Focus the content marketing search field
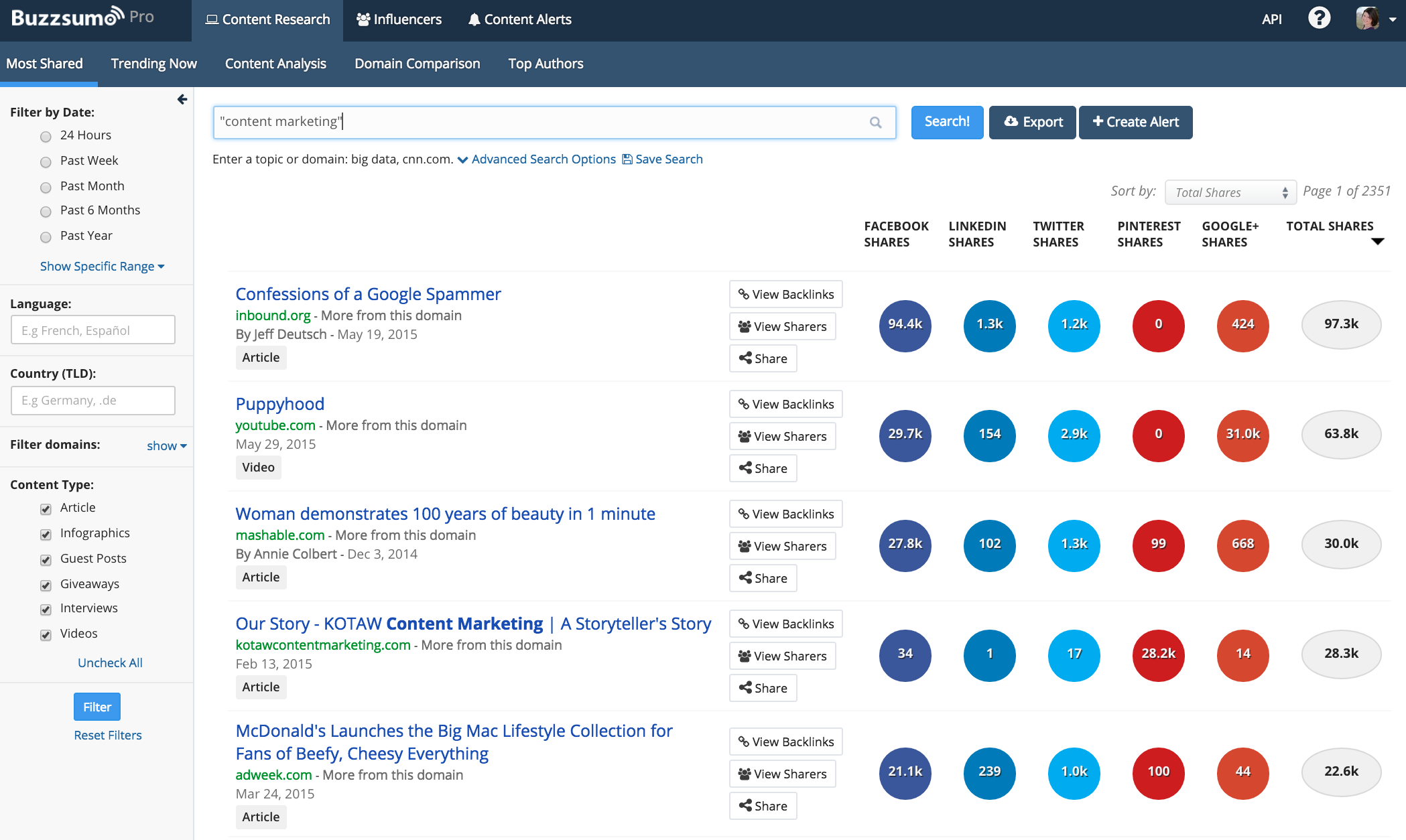 554,122
